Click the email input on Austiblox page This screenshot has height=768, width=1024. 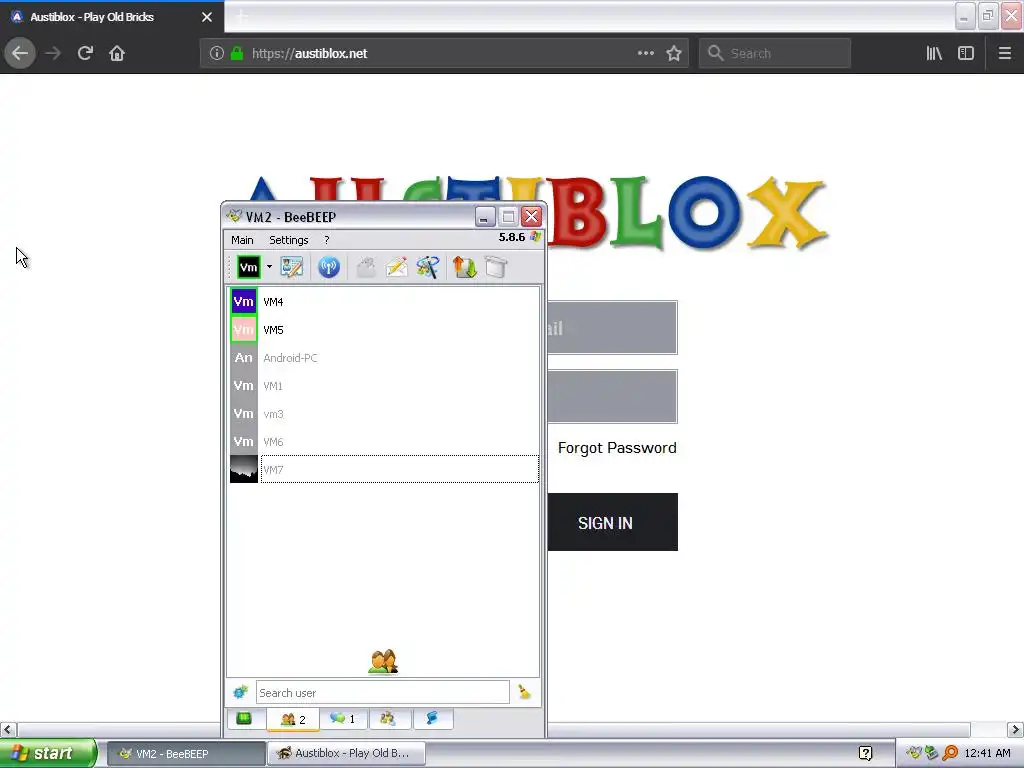(x=612, y=328)
